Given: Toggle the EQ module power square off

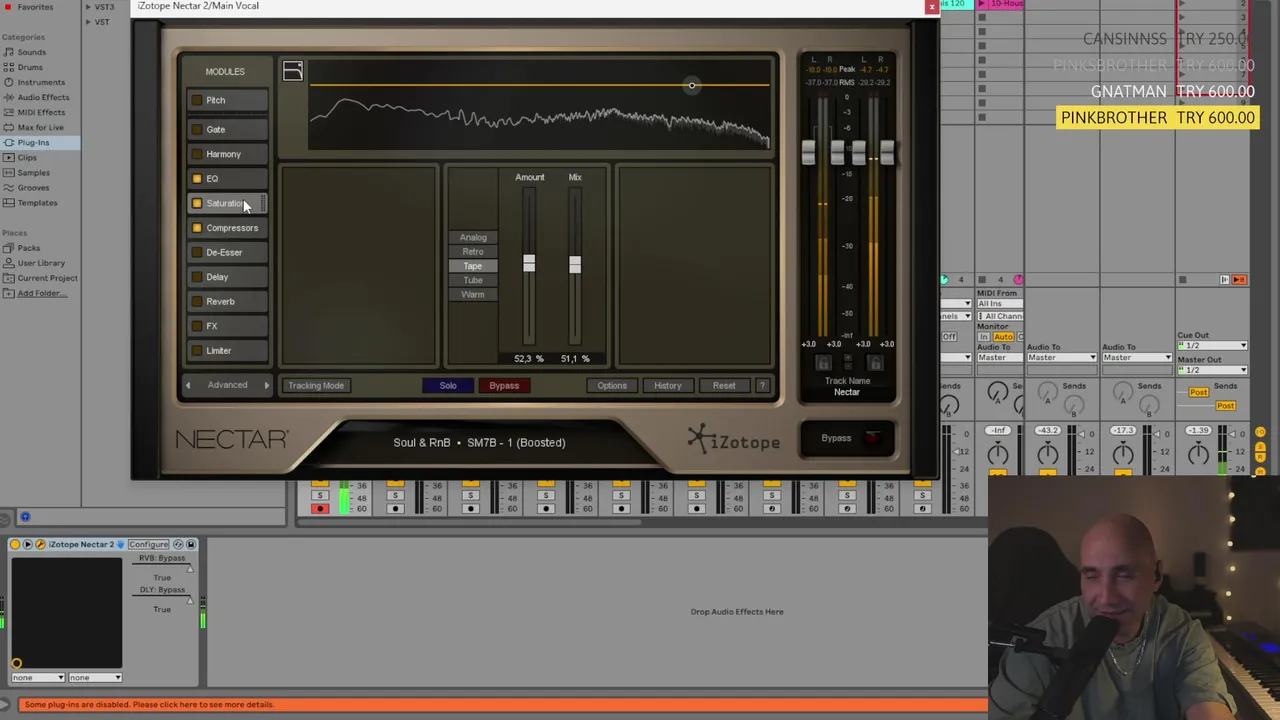Looking at the screenshot, I should [x=197, y=178].
